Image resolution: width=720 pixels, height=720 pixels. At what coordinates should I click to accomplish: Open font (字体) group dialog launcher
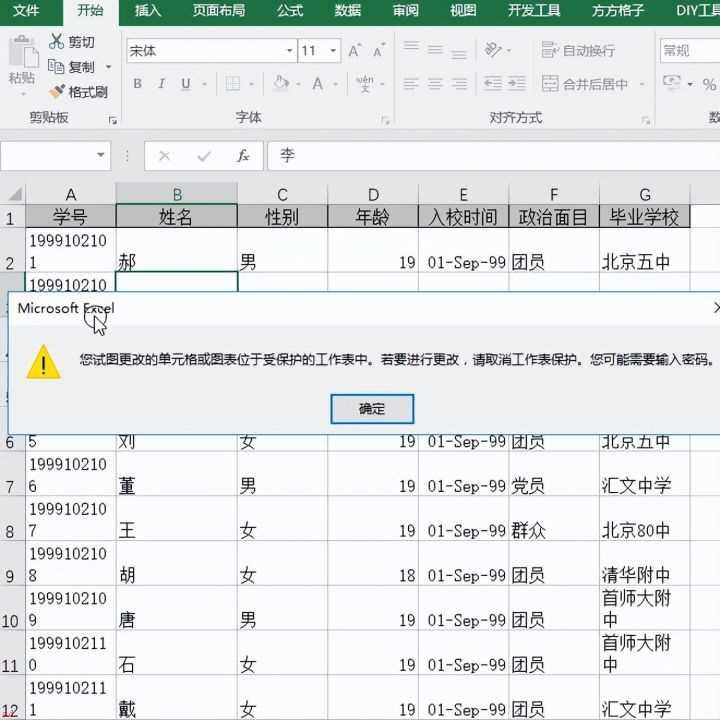pos(385,121)
